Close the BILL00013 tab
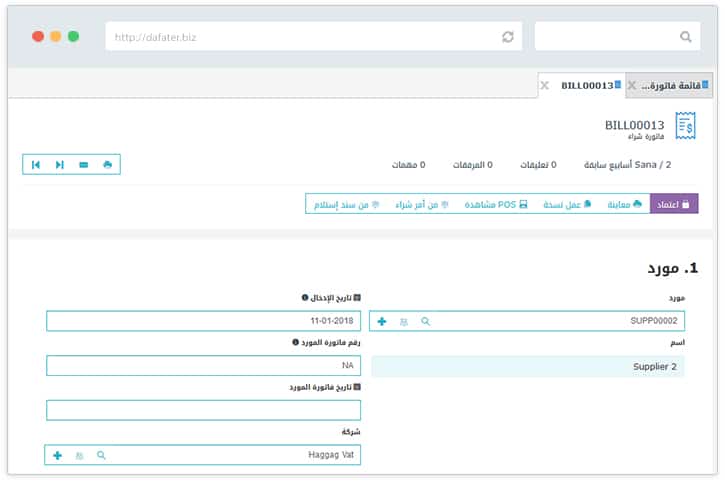 pyautogui.click(x=544, y=86)
